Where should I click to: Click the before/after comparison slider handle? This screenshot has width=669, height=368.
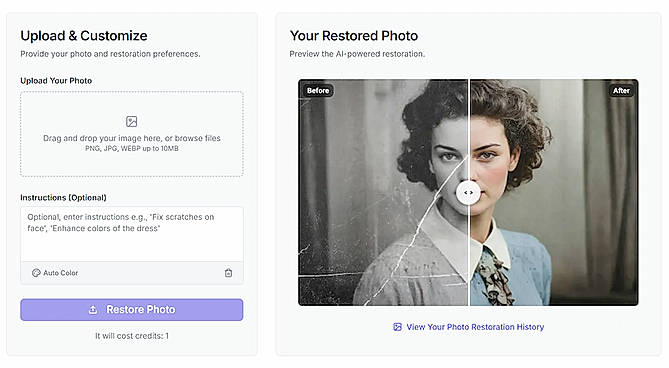pyautogui.click(x=468, y=193)
